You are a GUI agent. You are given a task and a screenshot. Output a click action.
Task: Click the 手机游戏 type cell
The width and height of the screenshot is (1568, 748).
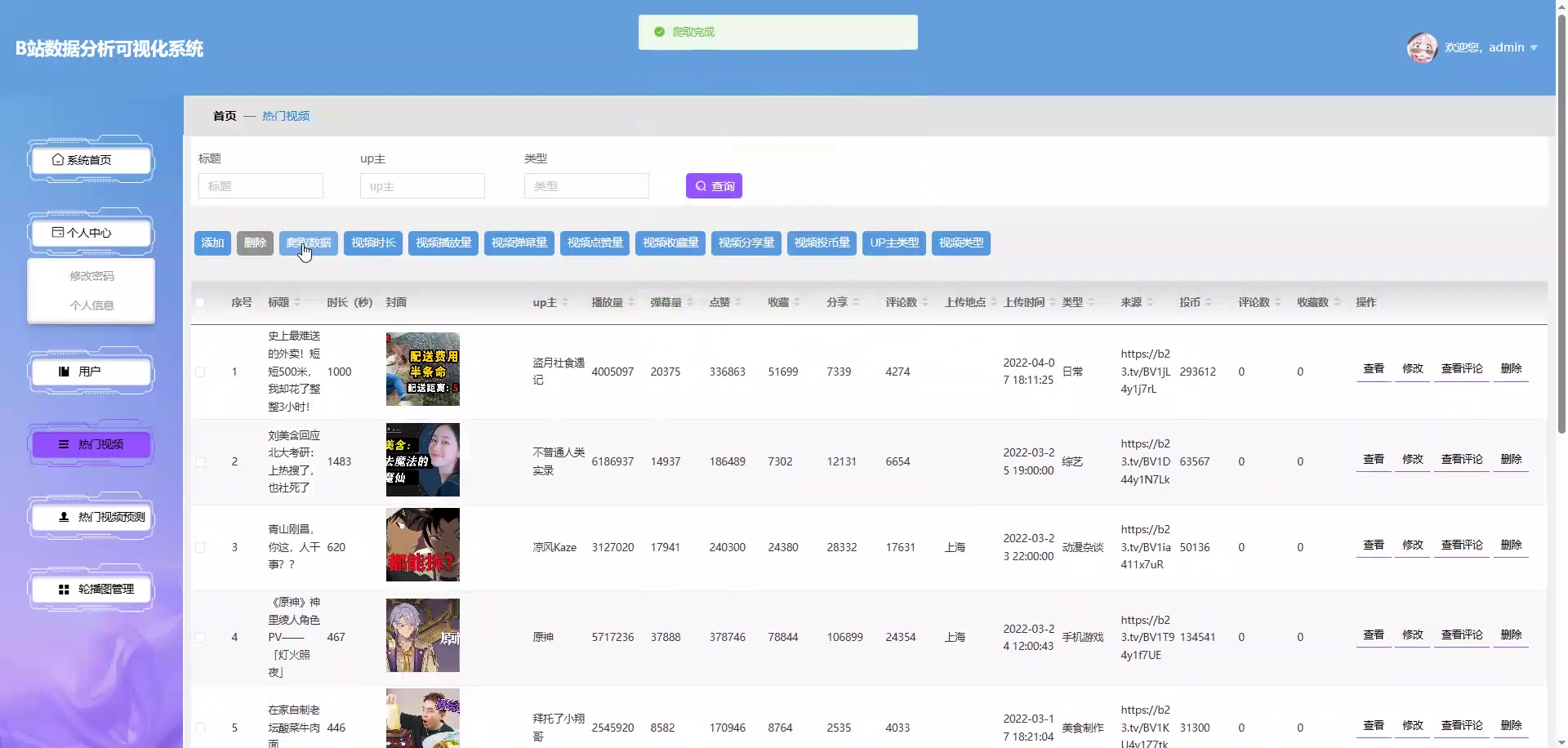pos(1083,638)
